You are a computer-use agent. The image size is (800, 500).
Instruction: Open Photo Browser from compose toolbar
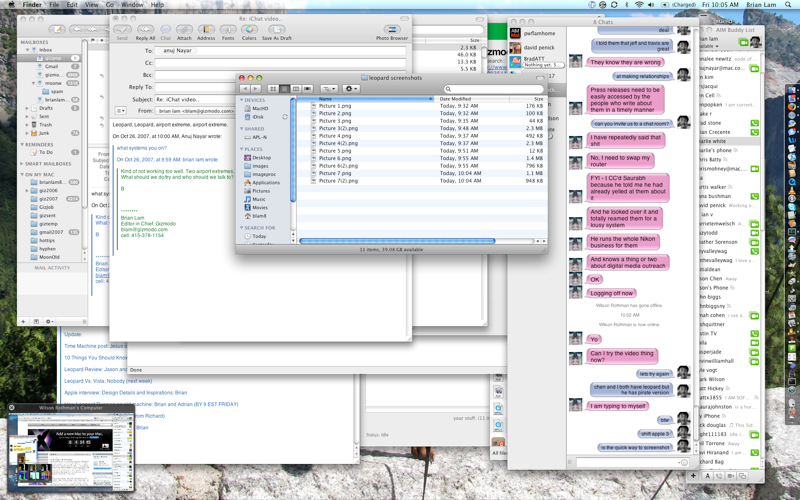pos(392,32)
